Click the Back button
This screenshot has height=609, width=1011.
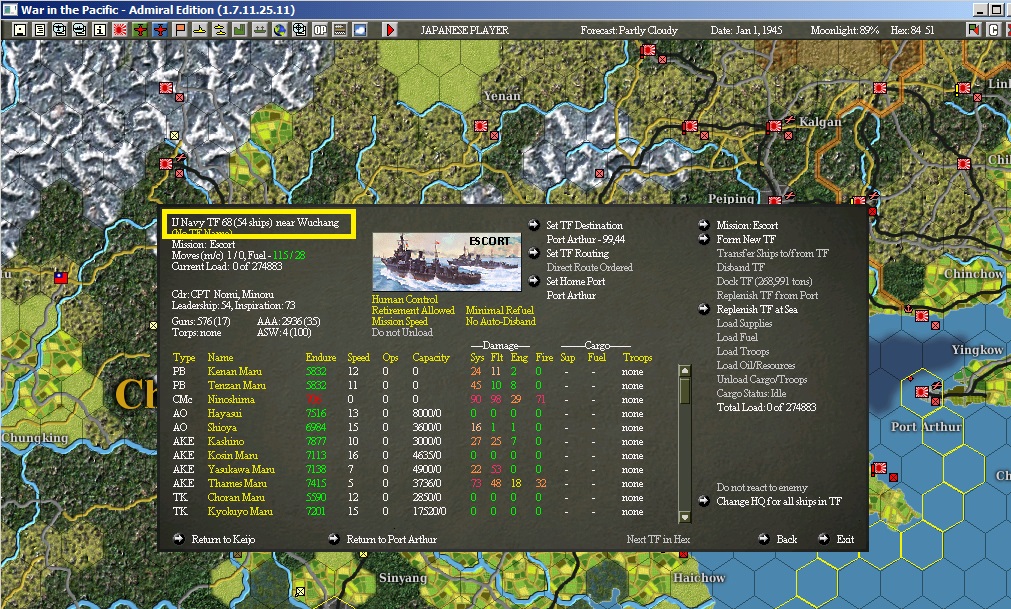(x=787, y=539)
